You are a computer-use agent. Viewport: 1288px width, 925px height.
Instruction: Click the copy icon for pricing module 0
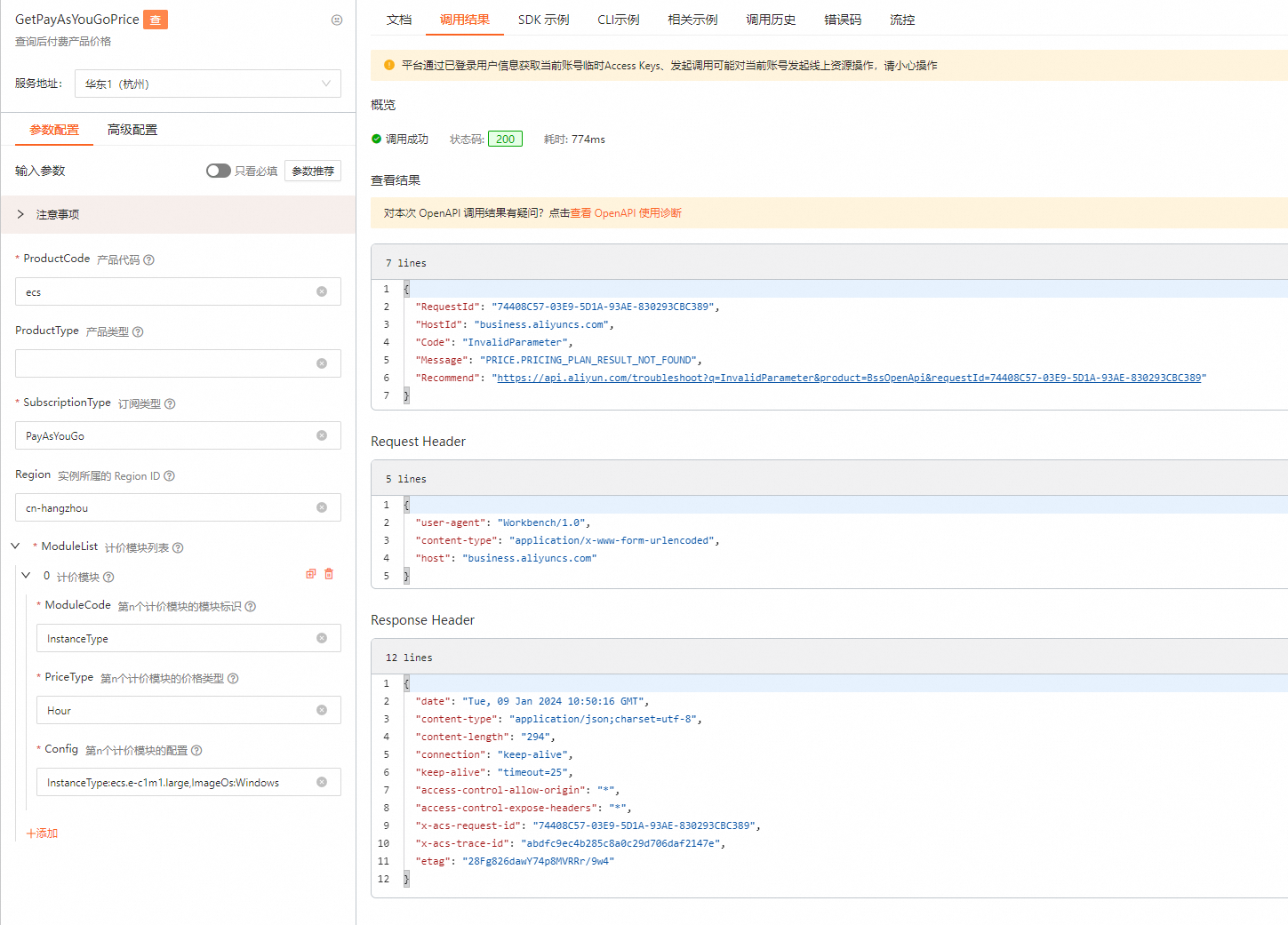[311, 574]
